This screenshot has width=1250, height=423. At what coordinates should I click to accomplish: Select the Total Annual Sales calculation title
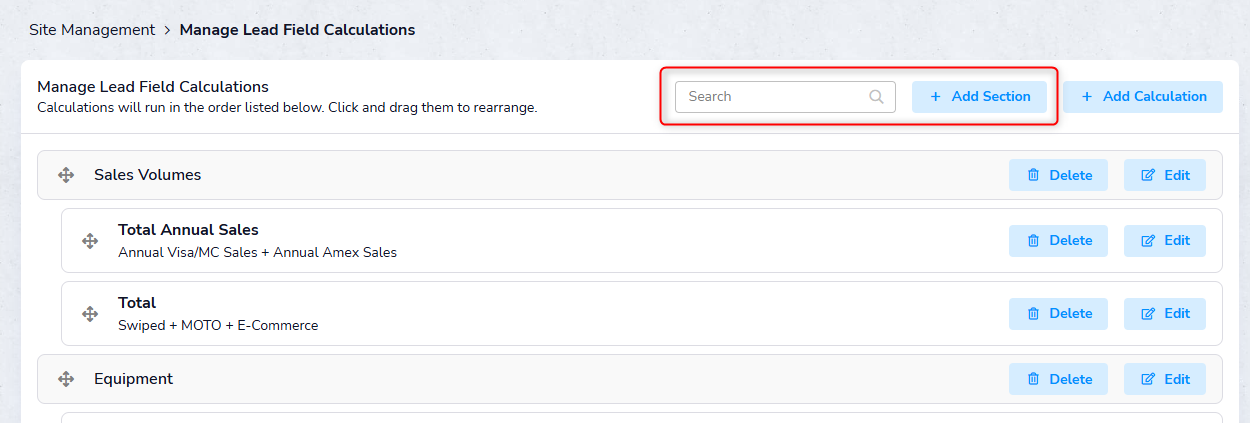[x=188, y=230]
